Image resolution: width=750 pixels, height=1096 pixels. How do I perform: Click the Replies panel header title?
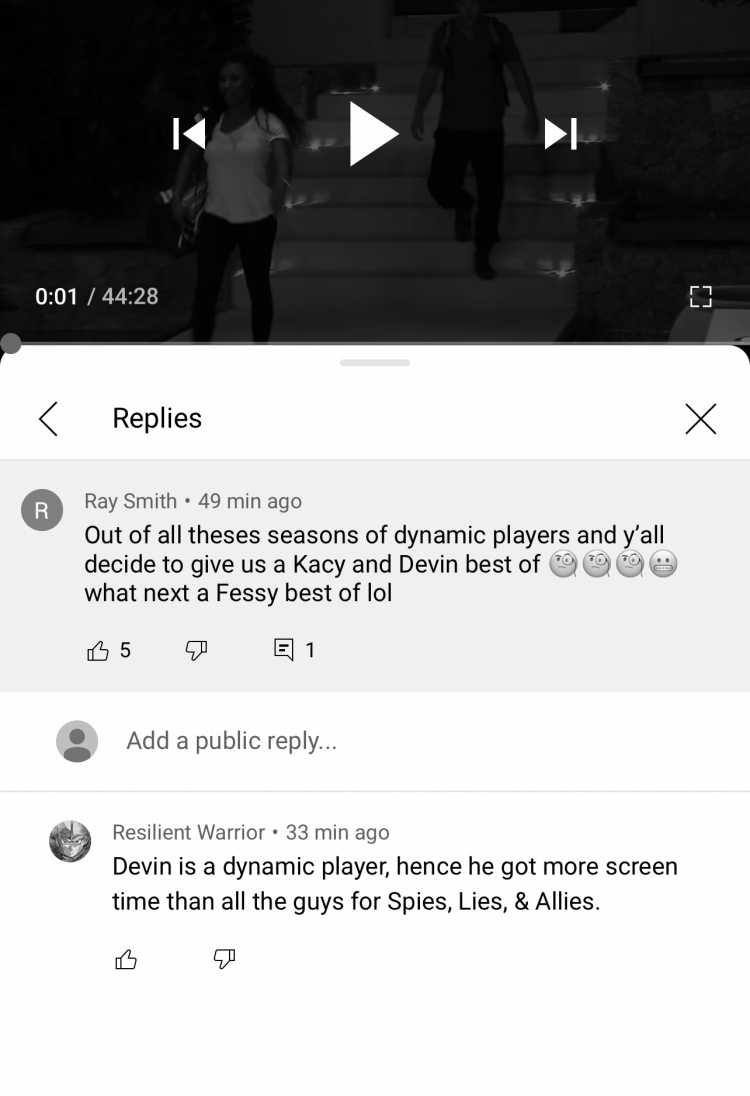coord(157,418)
